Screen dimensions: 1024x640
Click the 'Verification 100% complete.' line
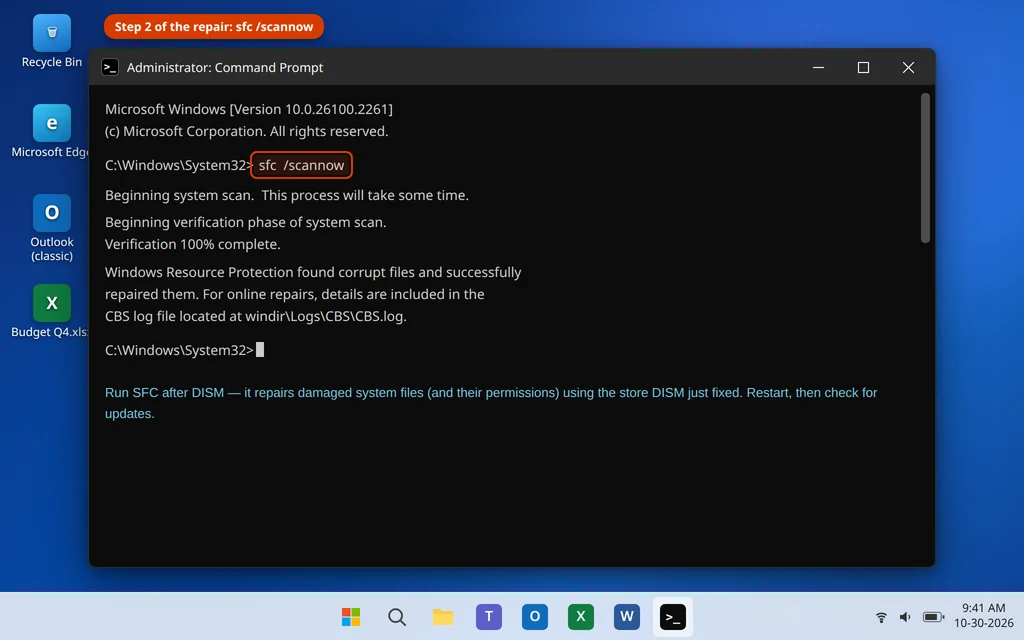point(193,244)
